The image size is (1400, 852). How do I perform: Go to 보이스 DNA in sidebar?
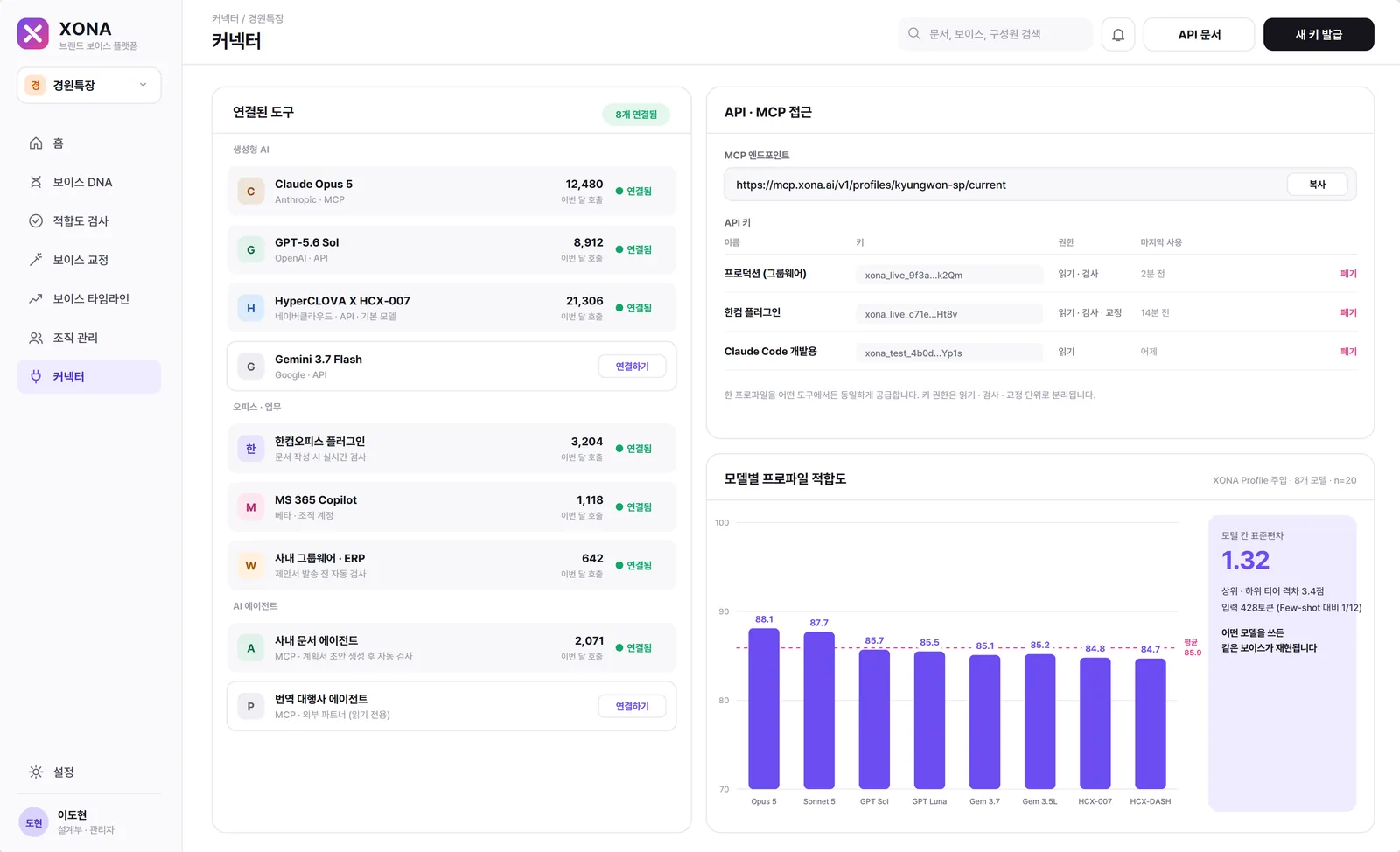pyautogui.click(x=89, y=182)
